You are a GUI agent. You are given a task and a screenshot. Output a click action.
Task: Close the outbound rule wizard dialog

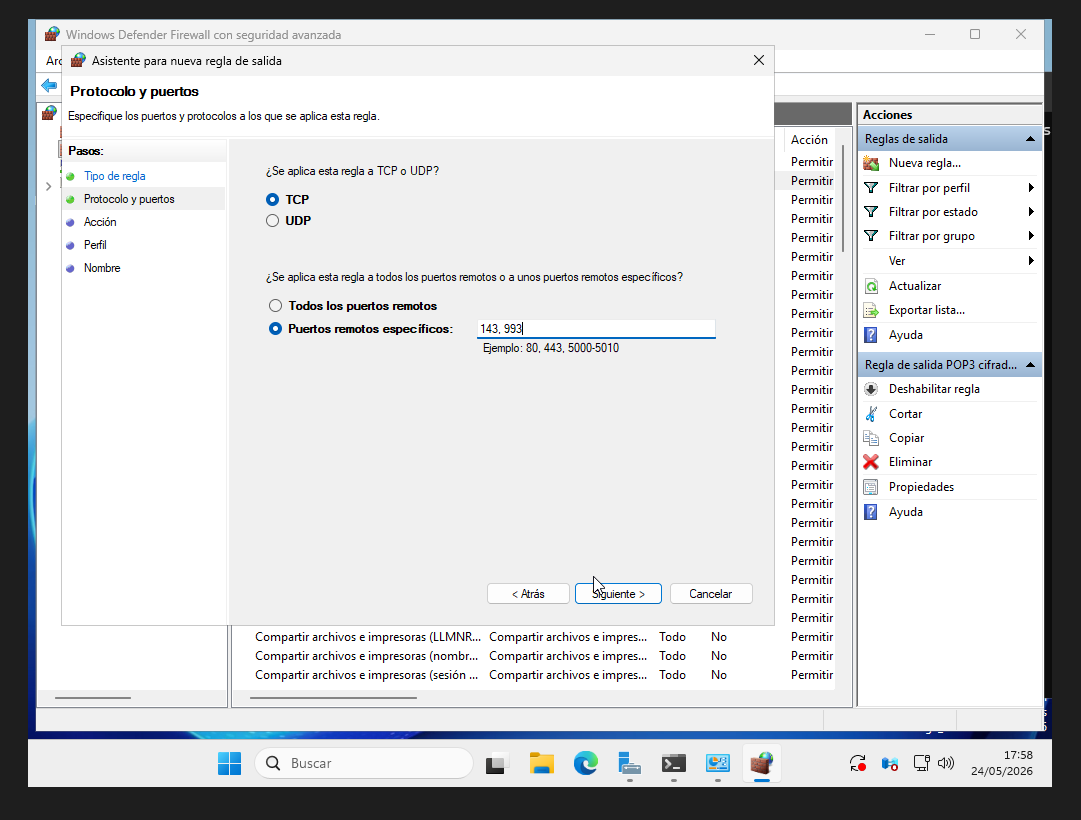pos(759,61)
